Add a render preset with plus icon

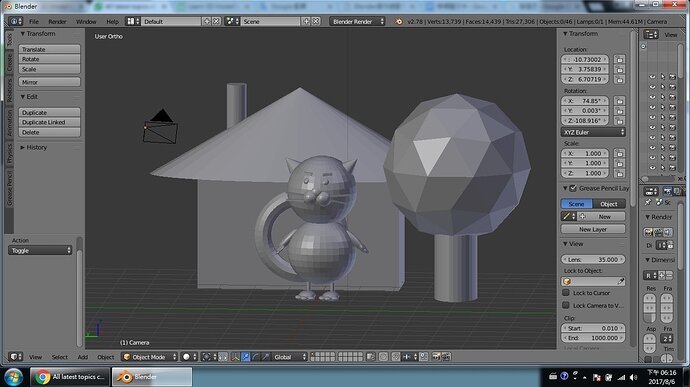661,276
